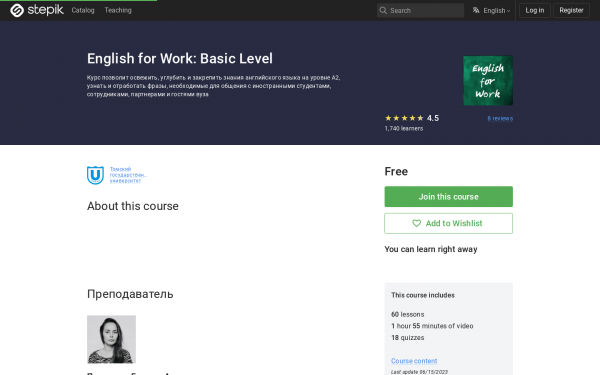
Task: Open the Teaching menu item
Action: [x=118, y=10]
